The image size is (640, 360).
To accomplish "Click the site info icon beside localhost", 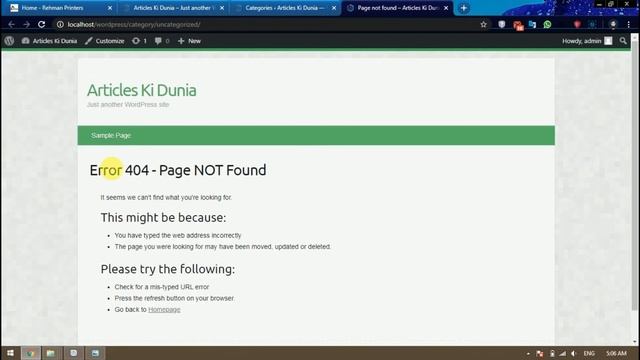I will click(x=60, y=24).
